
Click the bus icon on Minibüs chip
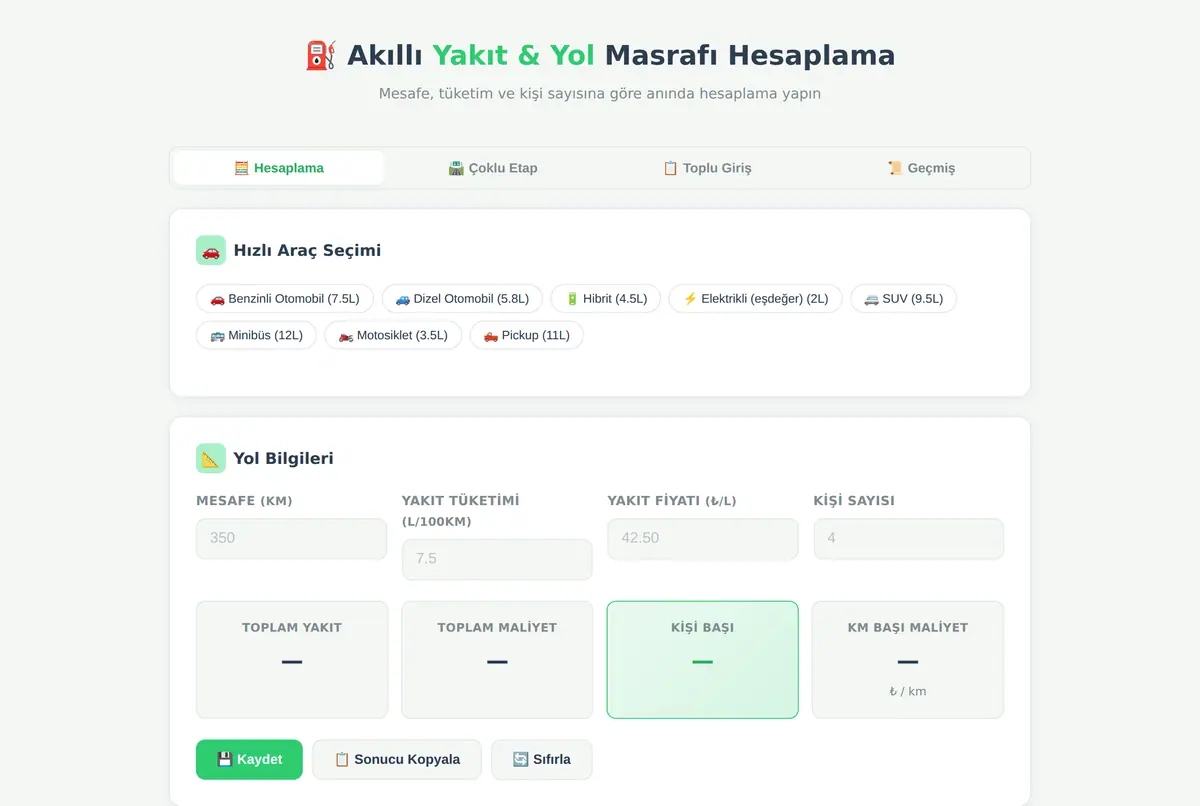click(217, 335)
